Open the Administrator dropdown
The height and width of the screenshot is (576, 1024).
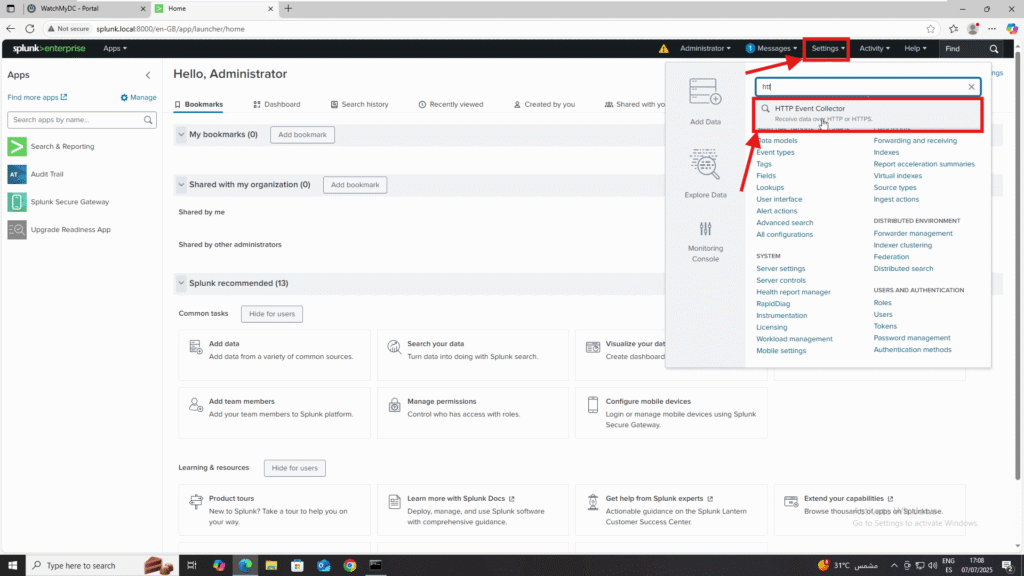pos(705,48)
